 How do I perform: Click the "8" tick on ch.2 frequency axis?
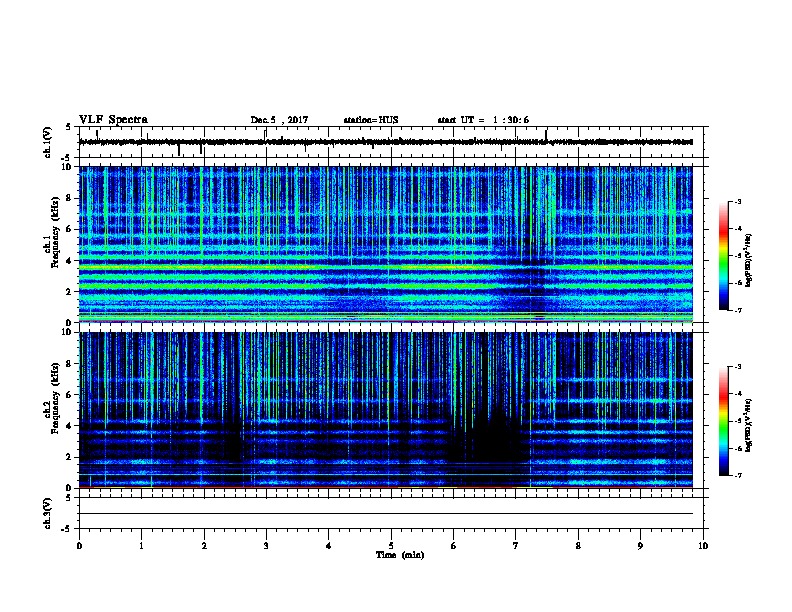pos(70,364)
